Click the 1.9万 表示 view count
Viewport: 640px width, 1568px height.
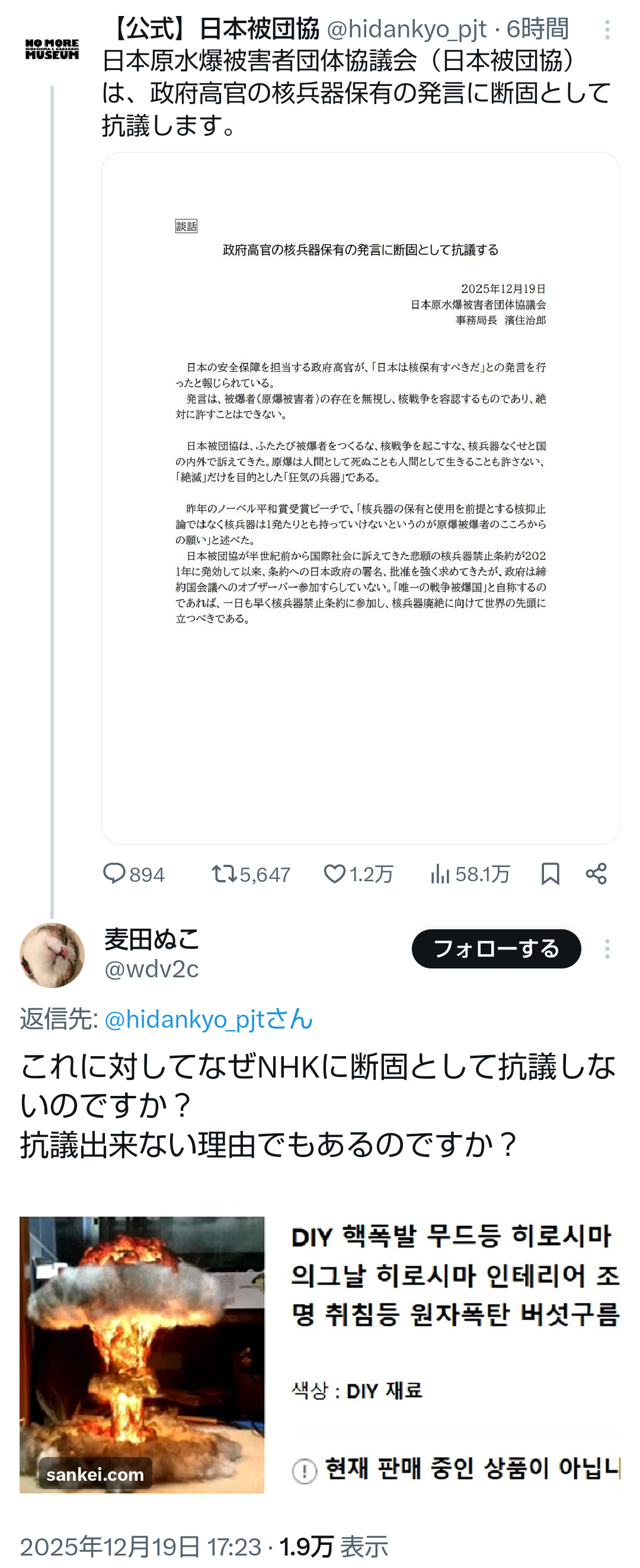point(334,1545)
